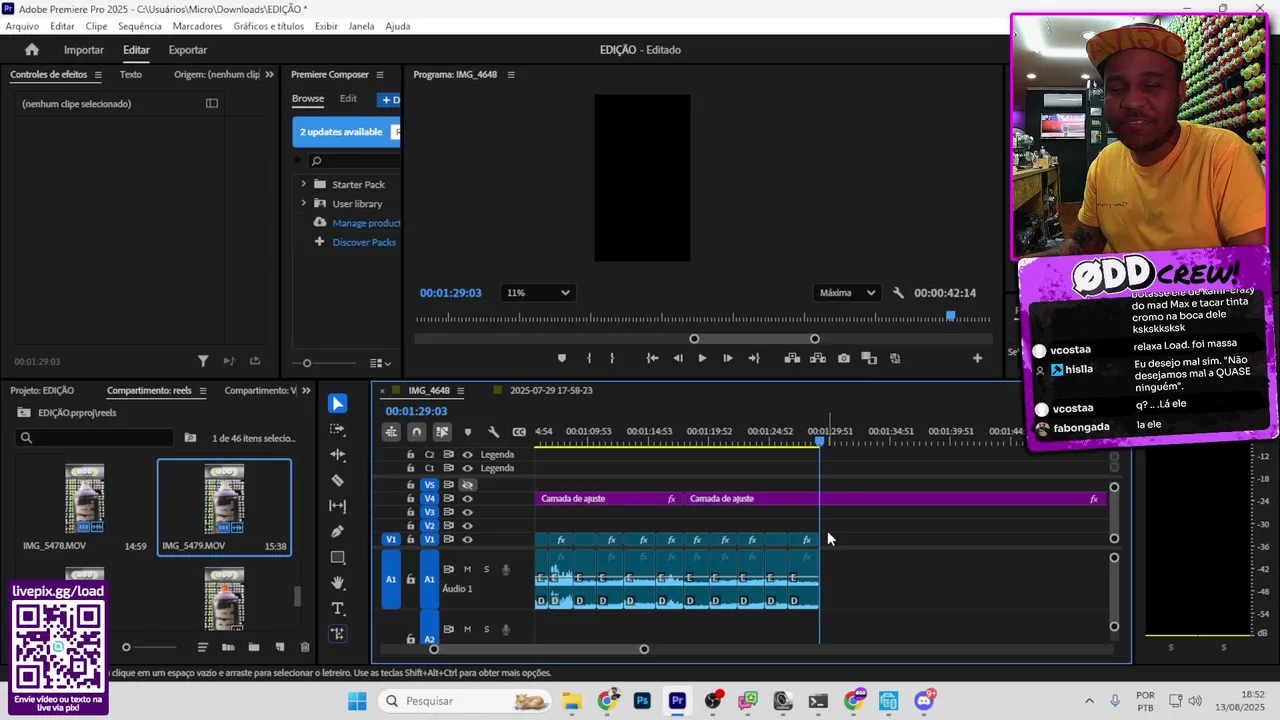Open Programa: IMG_4648 panel menu
1280x720 pixels.
pos(511,75)
